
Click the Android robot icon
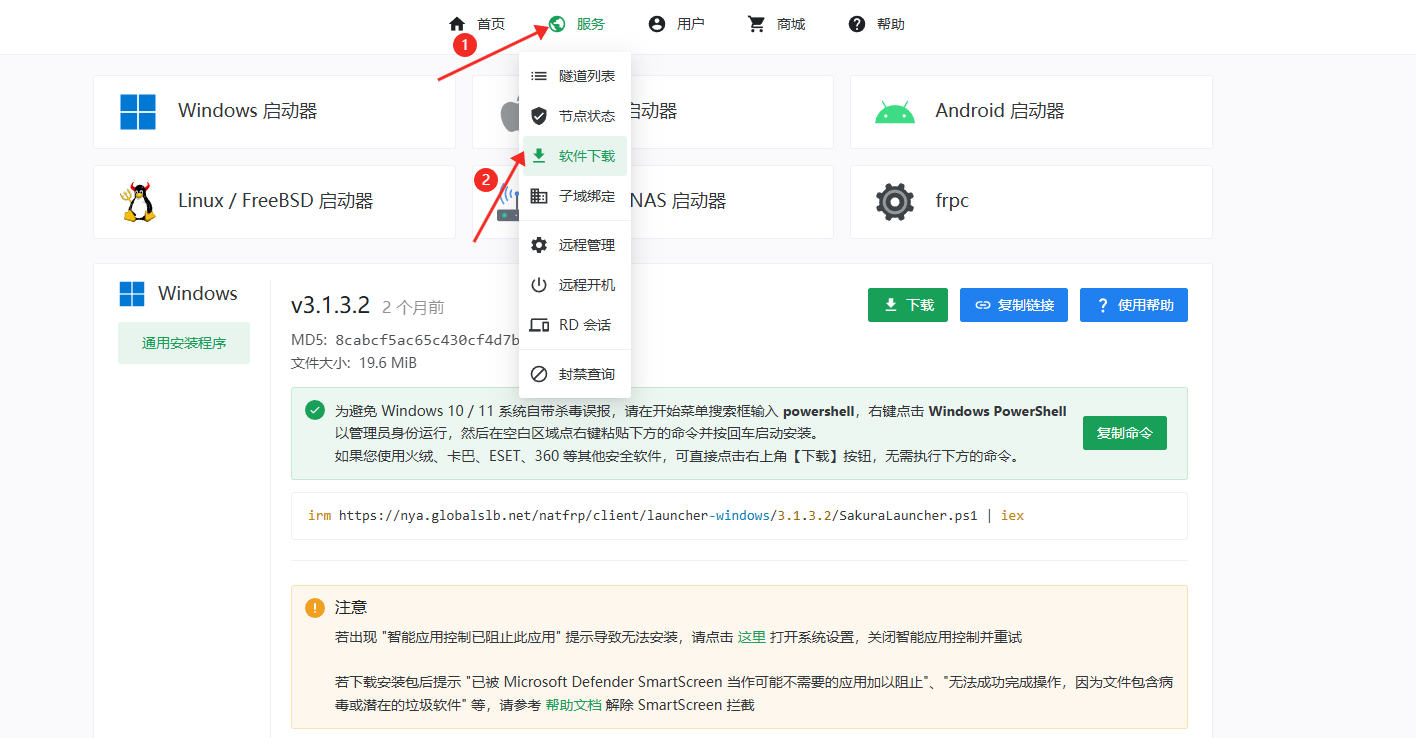click(x=894, y=112)
